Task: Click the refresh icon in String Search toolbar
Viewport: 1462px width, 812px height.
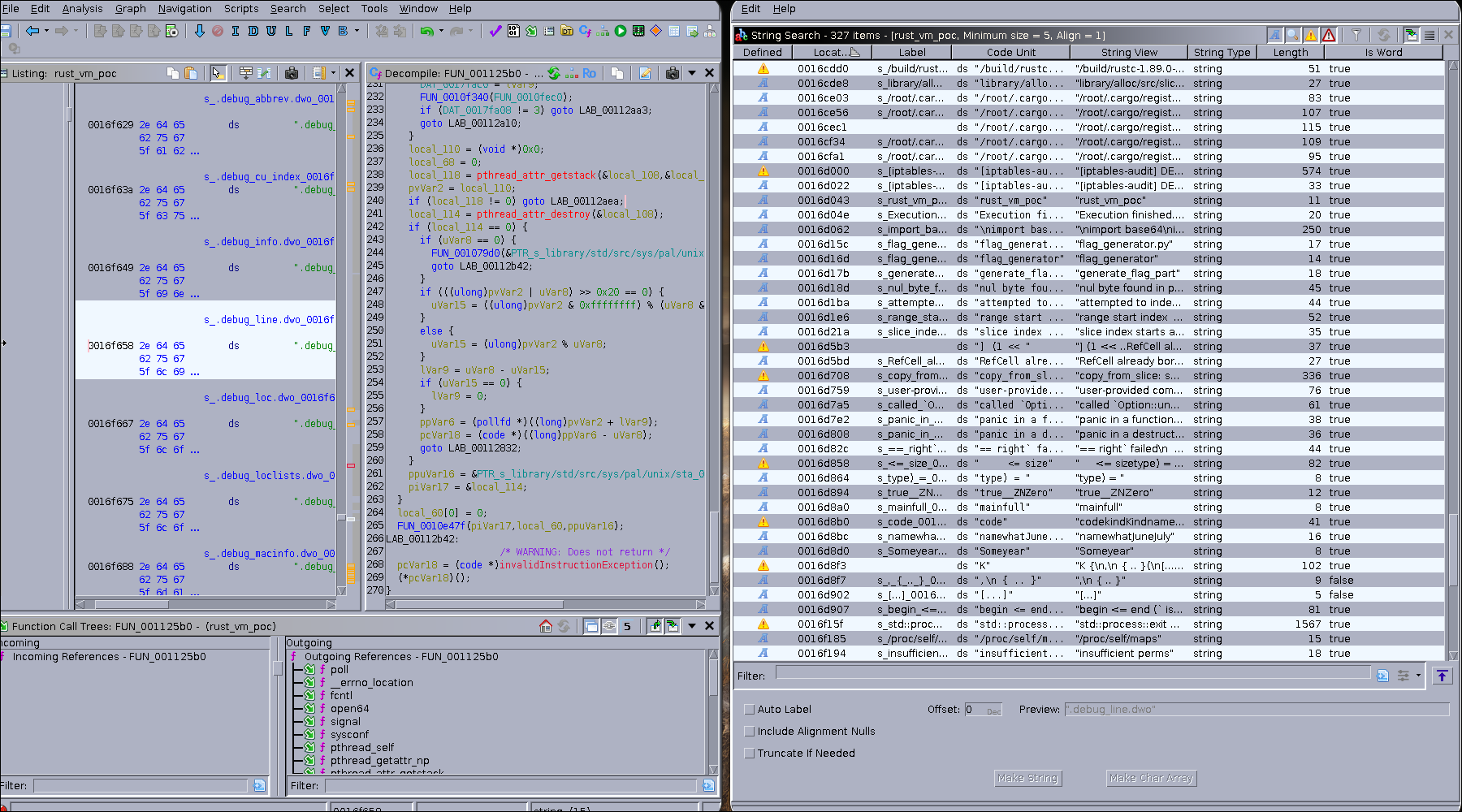Action: pos(1384,34)
